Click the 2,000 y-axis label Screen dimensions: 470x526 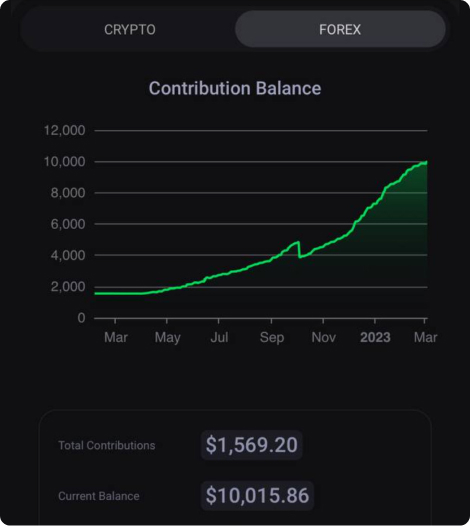tap(68, 287)
